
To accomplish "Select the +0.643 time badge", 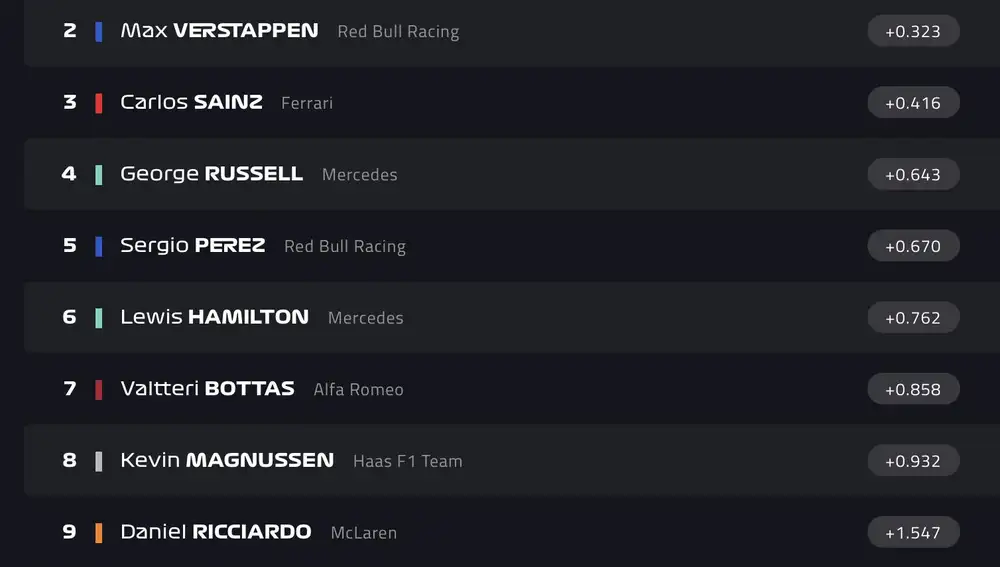I will (913, 174).
